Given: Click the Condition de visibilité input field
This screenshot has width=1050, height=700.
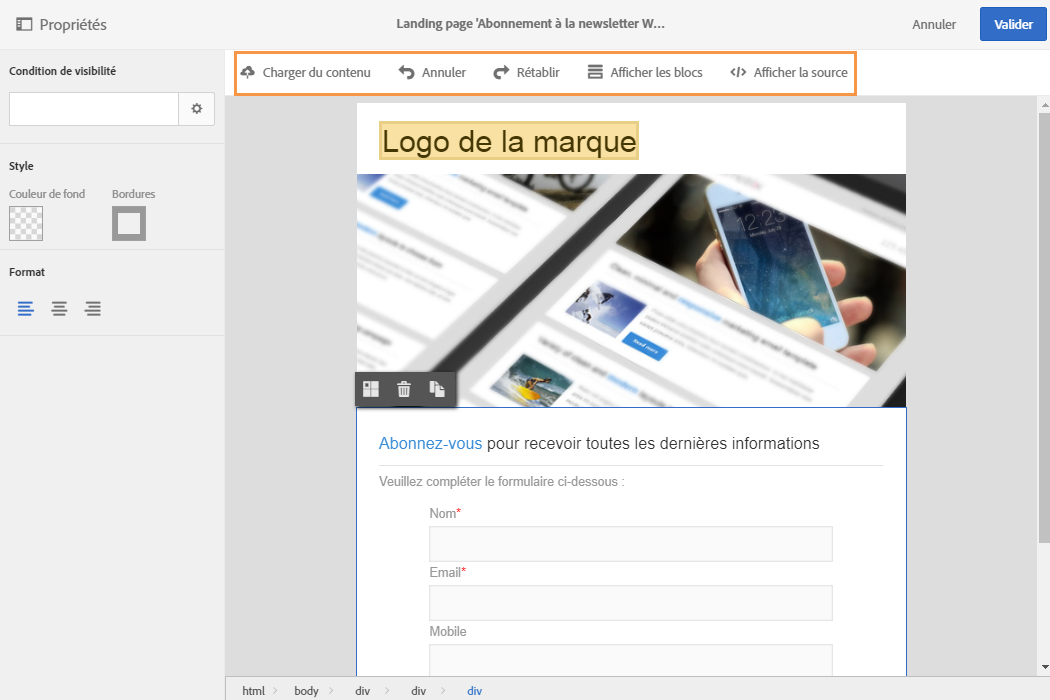Looking at the screenshot, I should 94,109.
